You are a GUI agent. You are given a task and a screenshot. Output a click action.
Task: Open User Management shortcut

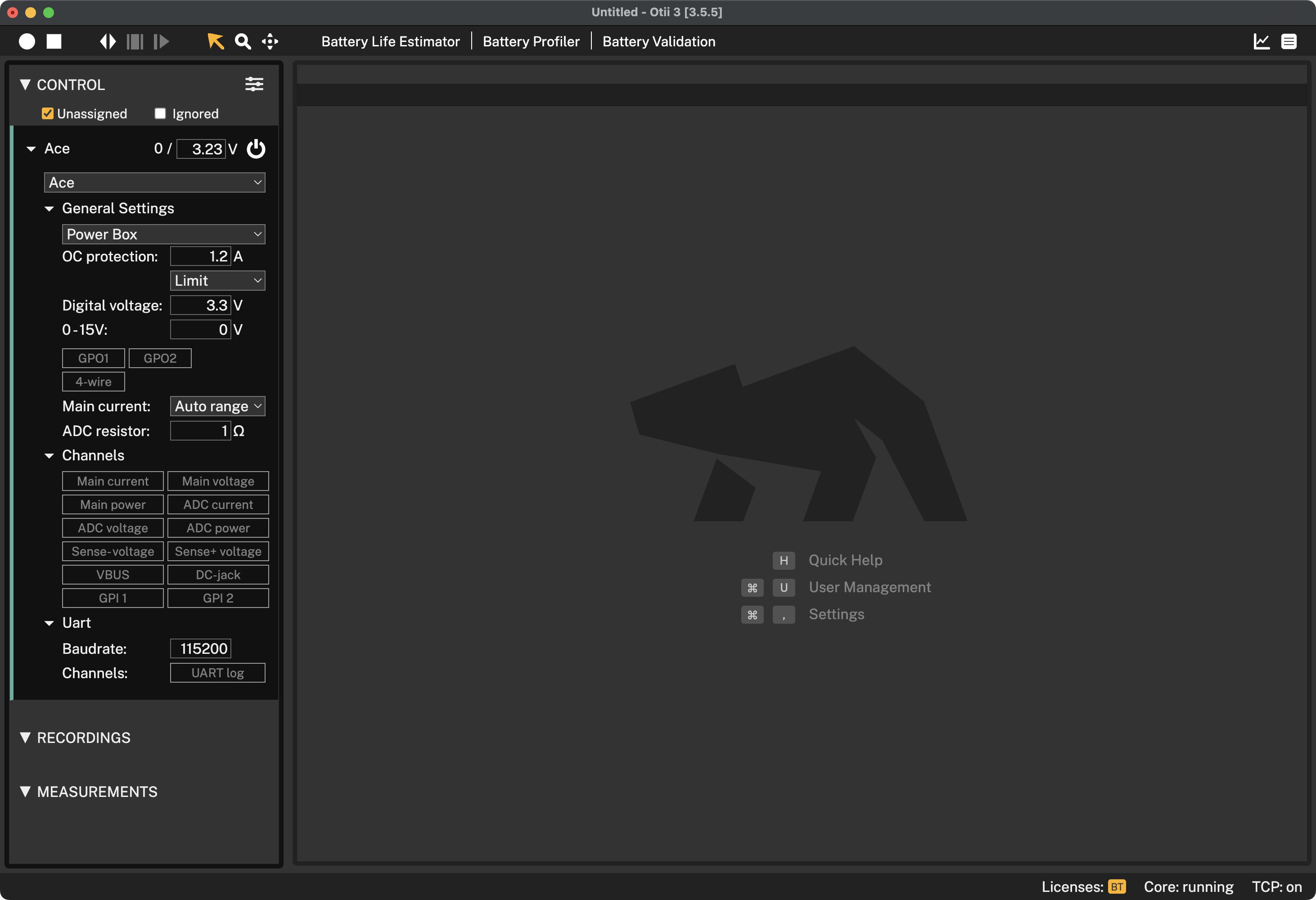(869, 588)
